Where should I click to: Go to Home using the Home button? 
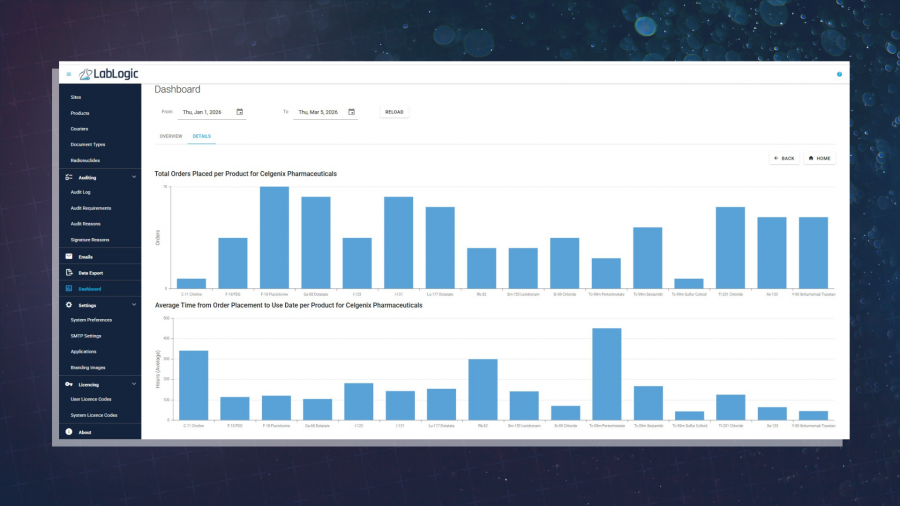(819, 158)
